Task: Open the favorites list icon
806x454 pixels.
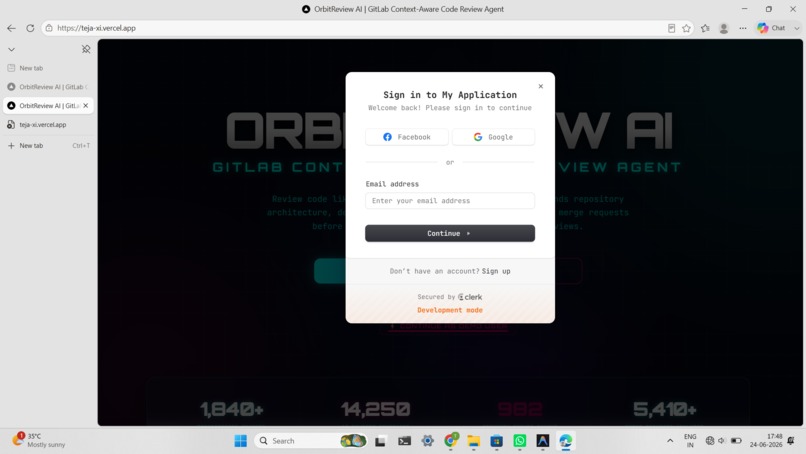Action: 705,28
